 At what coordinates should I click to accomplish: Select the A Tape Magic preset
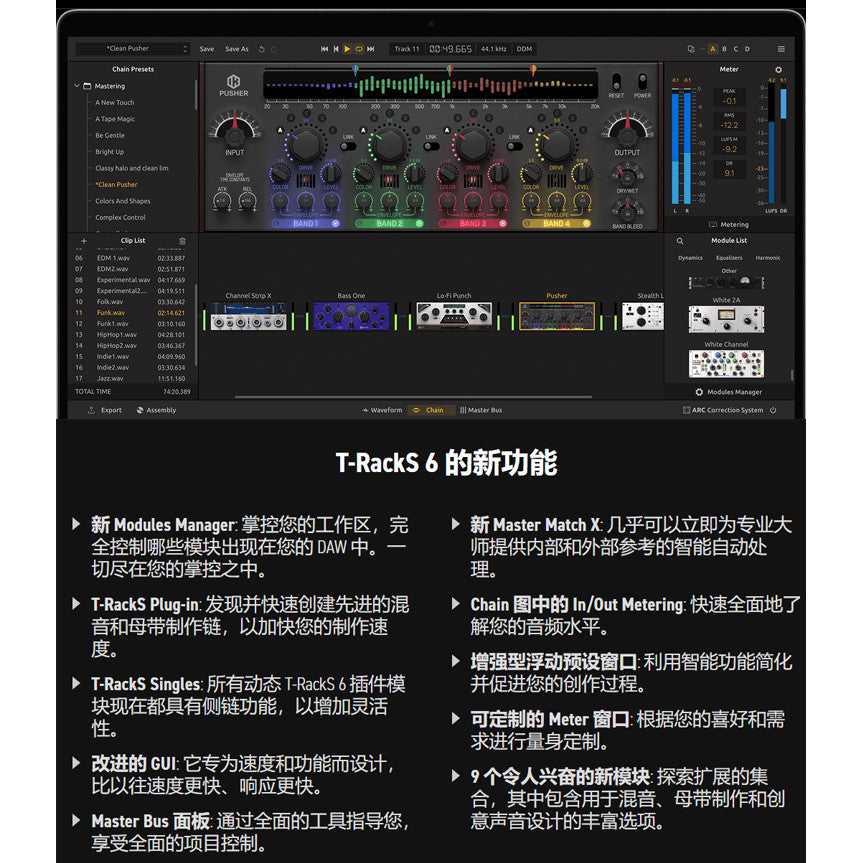tap(115, 119)
